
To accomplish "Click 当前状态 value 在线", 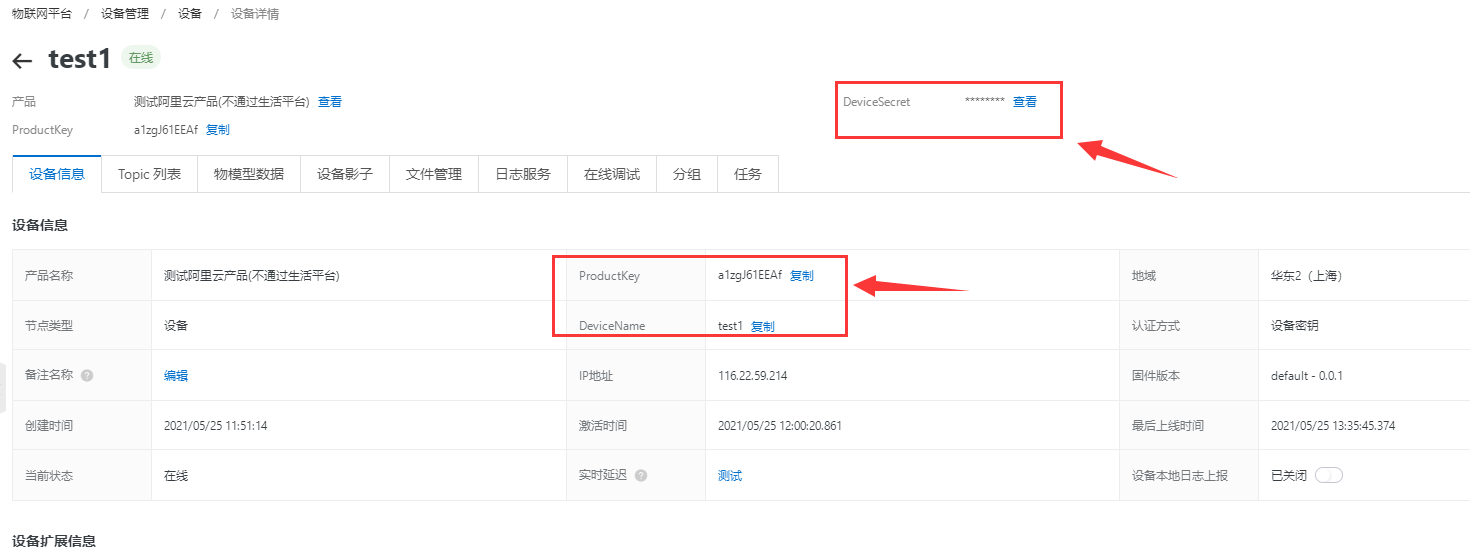I will [x=176, y=476].
